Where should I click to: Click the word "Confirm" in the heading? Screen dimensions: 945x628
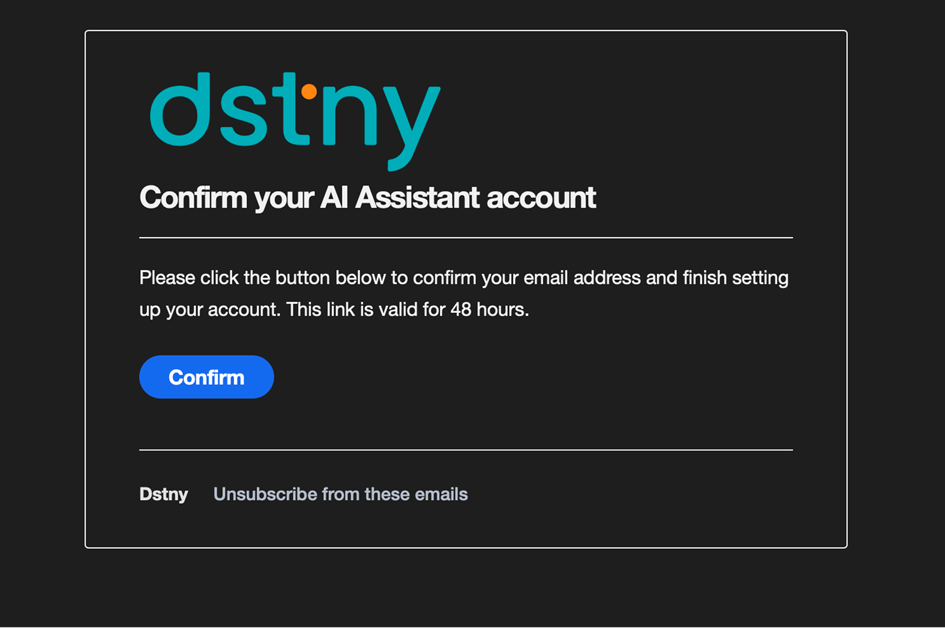[193, 198]
